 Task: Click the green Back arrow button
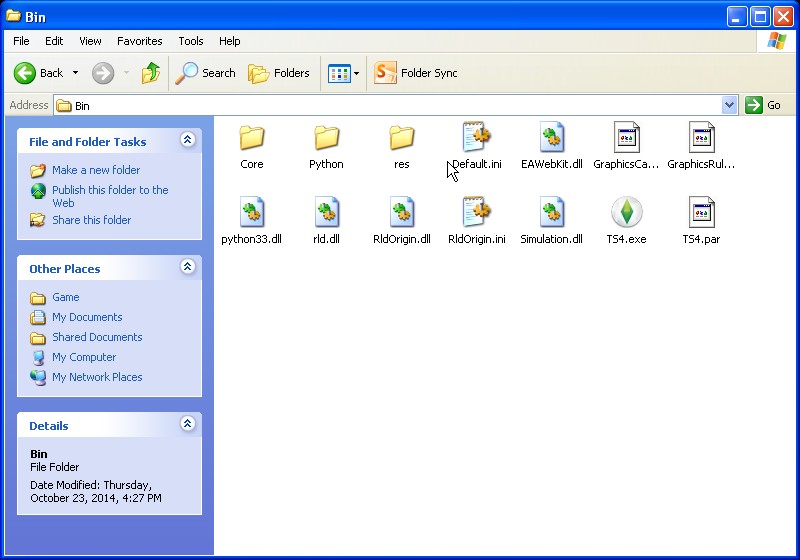click(24, 73)
